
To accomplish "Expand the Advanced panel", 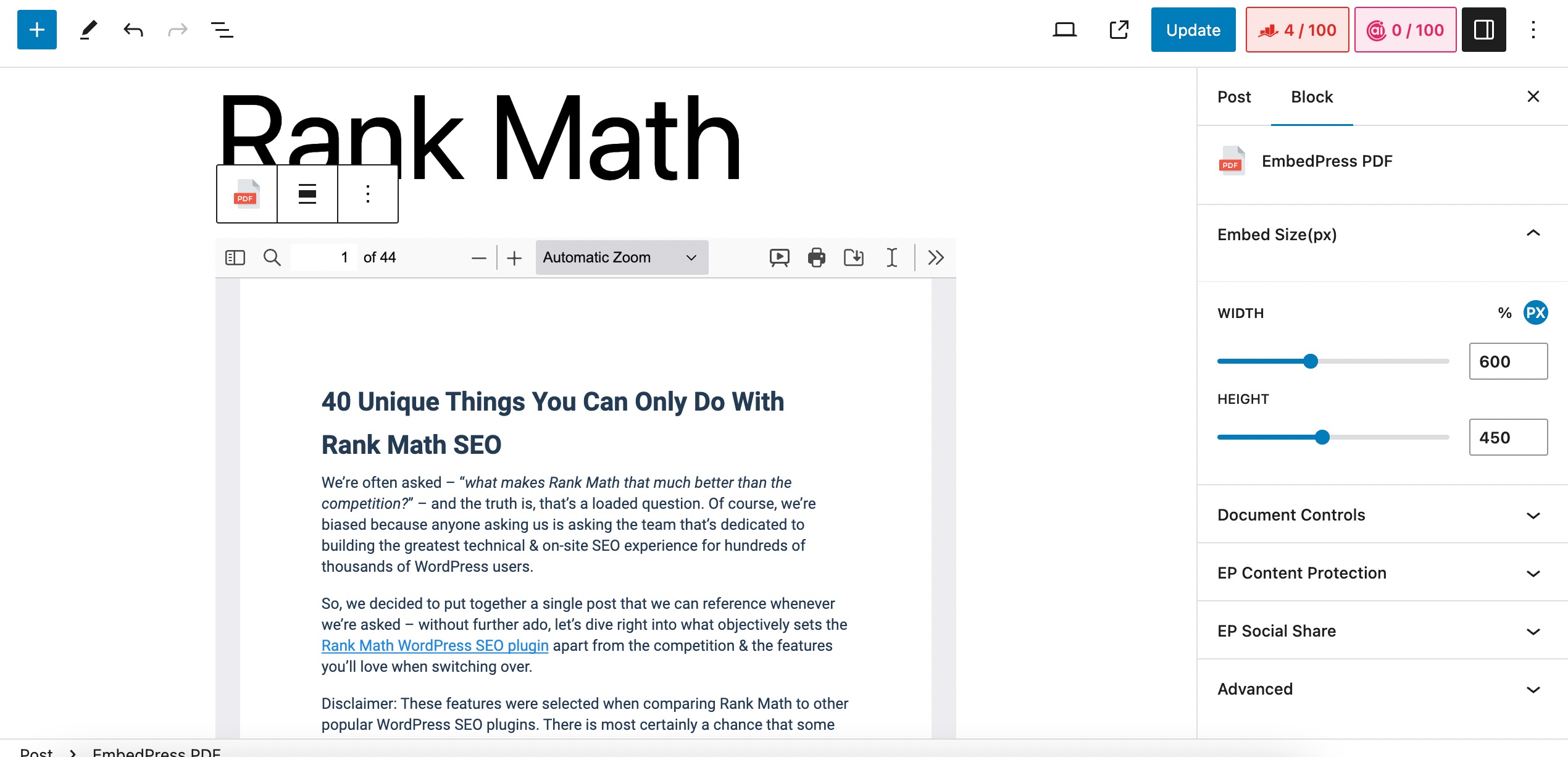I will click(1382, 689).
